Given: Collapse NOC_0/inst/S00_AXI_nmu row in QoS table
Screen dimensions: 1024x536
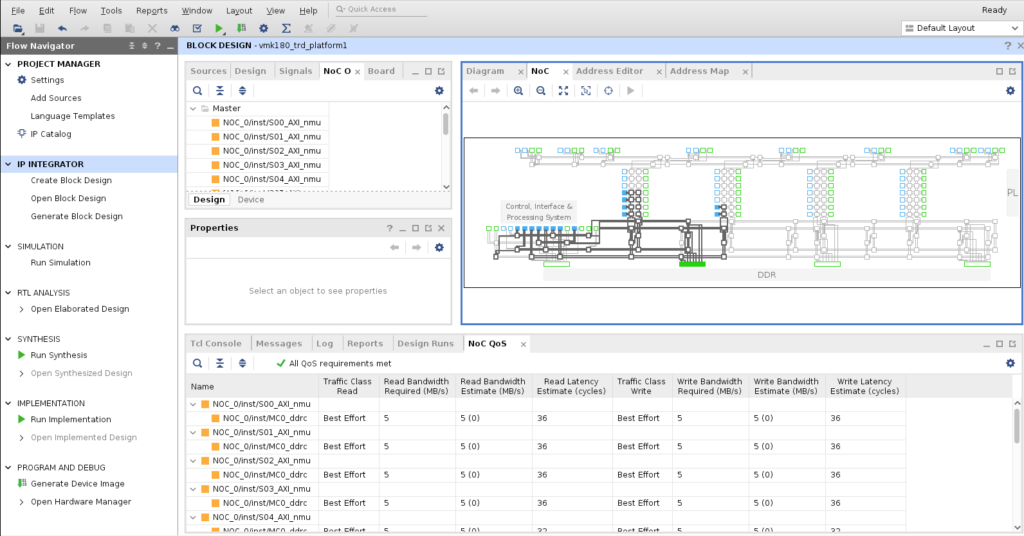Looking at the screenshot, I should coord(193,404).
